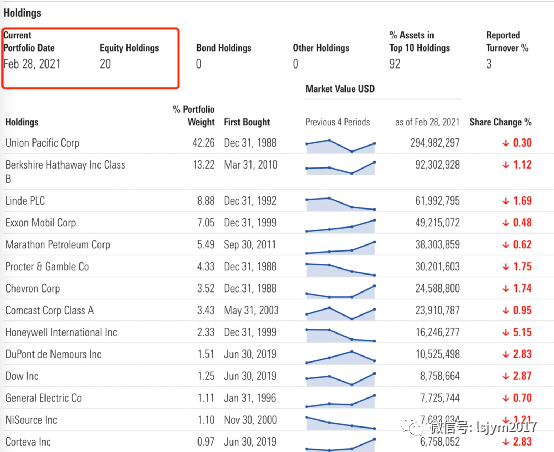Open the Chevron Corp holding
The height and width of the screenshot is (452, 554).
33,288
